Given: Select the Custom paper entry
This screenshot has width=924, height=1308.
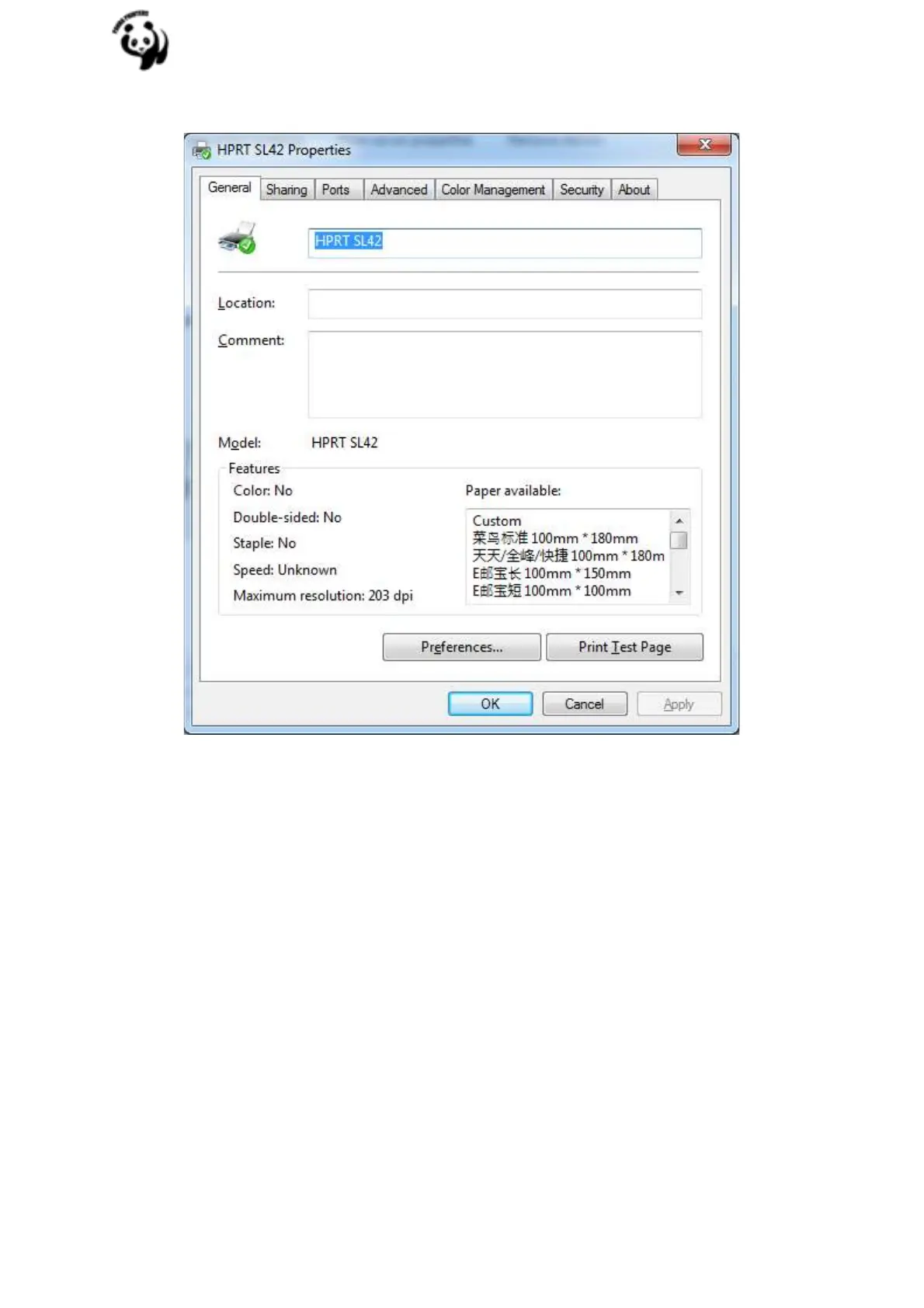Looking at the screenshot, I should [x=497, y=520].
